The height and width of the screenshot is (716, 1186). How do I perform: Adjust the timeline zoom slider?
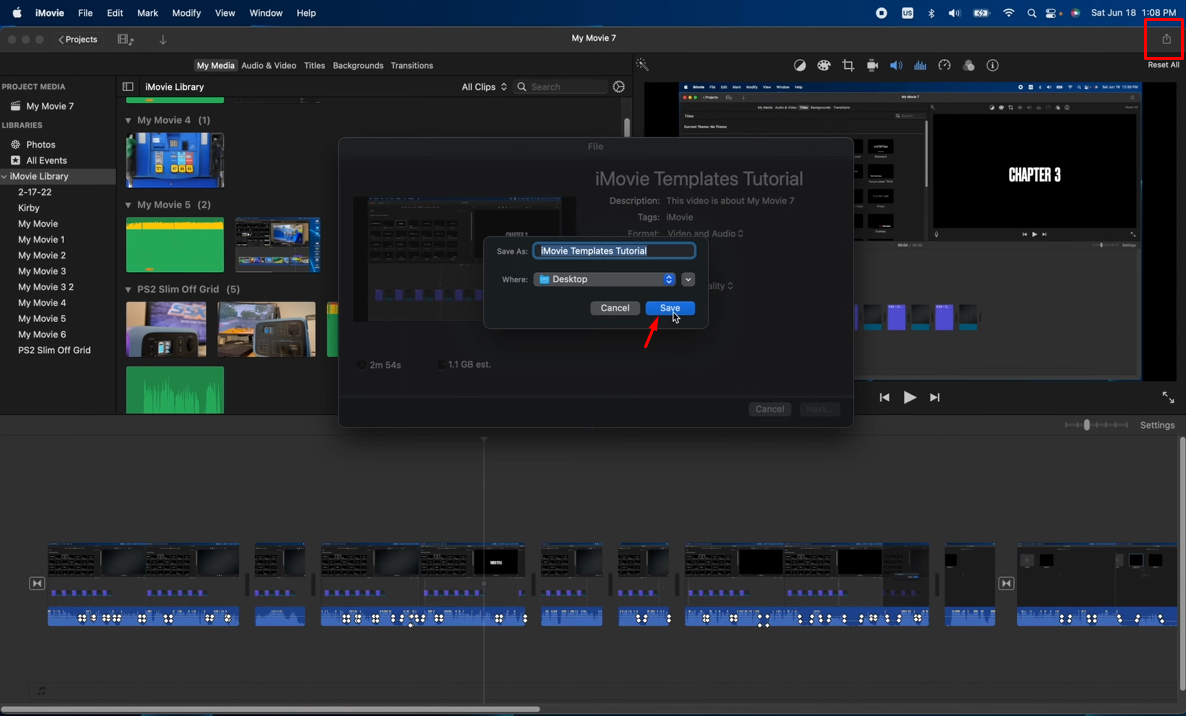click(x=1087, y=425)
